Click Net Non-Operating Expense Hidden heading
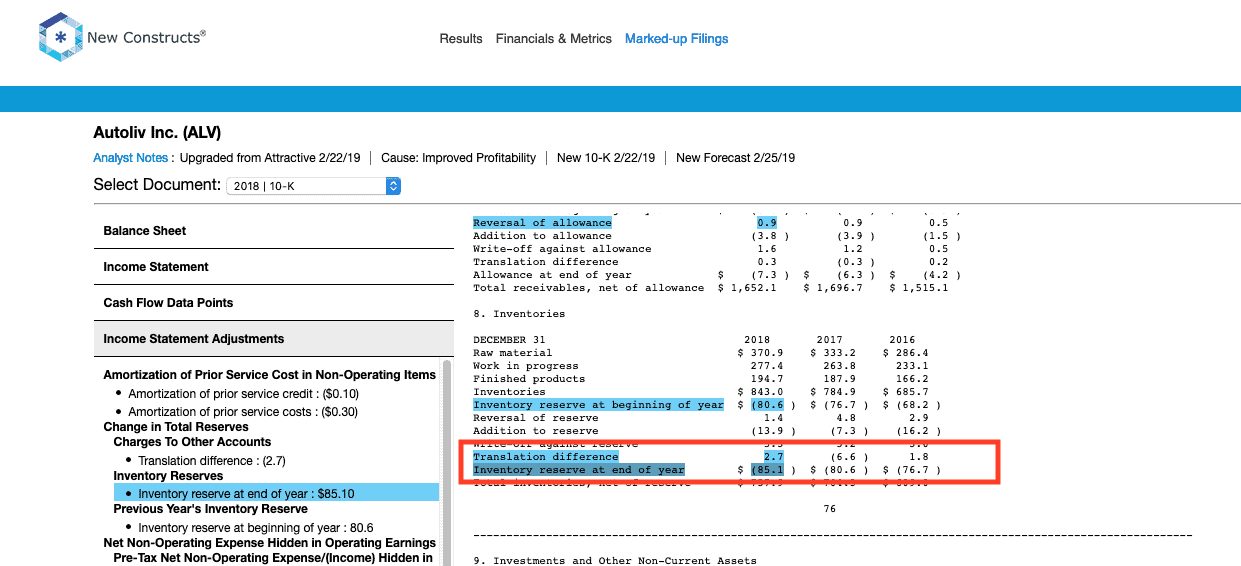Viewport: 1241px width, 566px height. pos(270,543)
